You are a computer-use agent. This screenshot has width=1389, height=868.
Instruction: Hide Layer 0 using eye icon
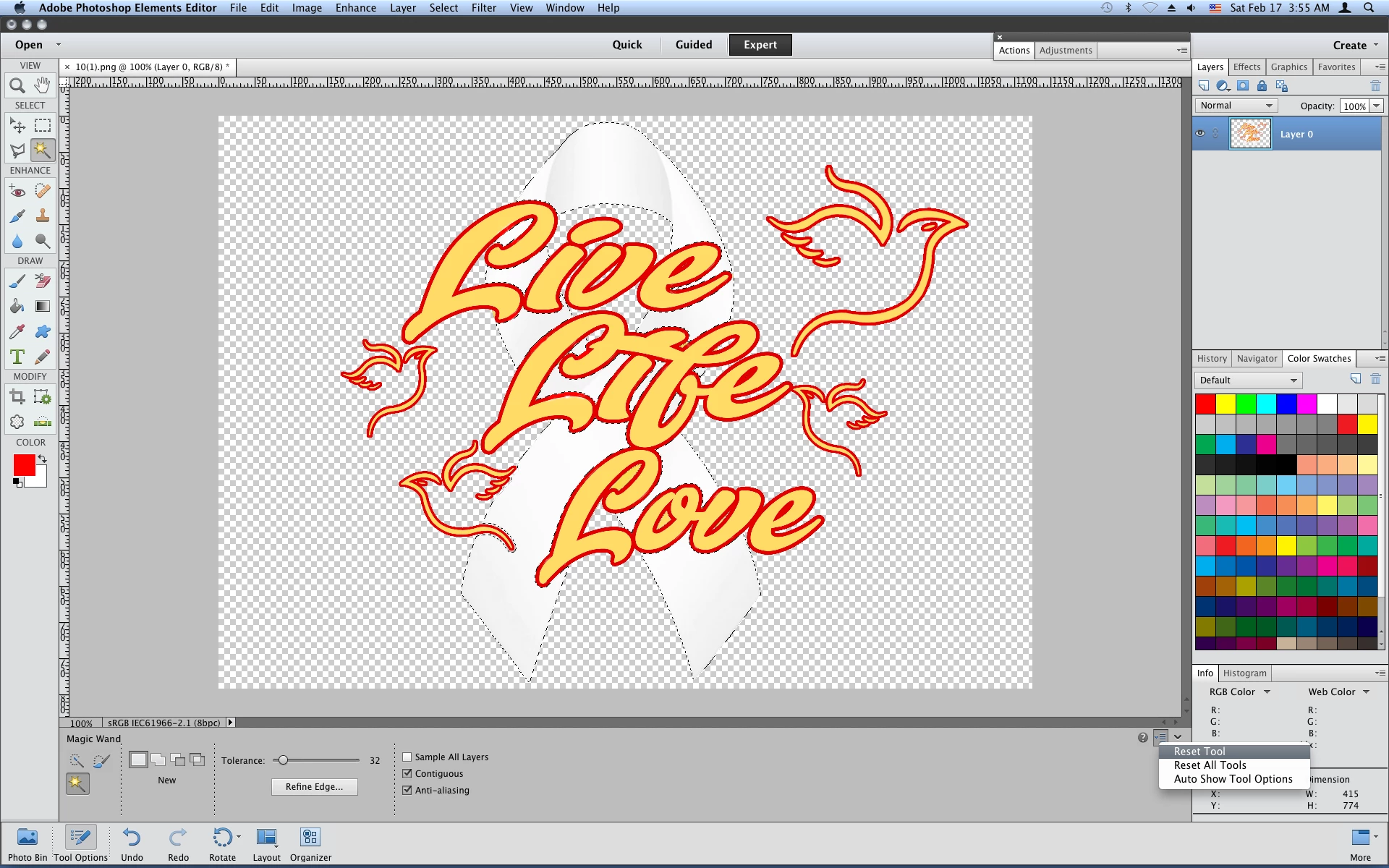click(1201, 134)
